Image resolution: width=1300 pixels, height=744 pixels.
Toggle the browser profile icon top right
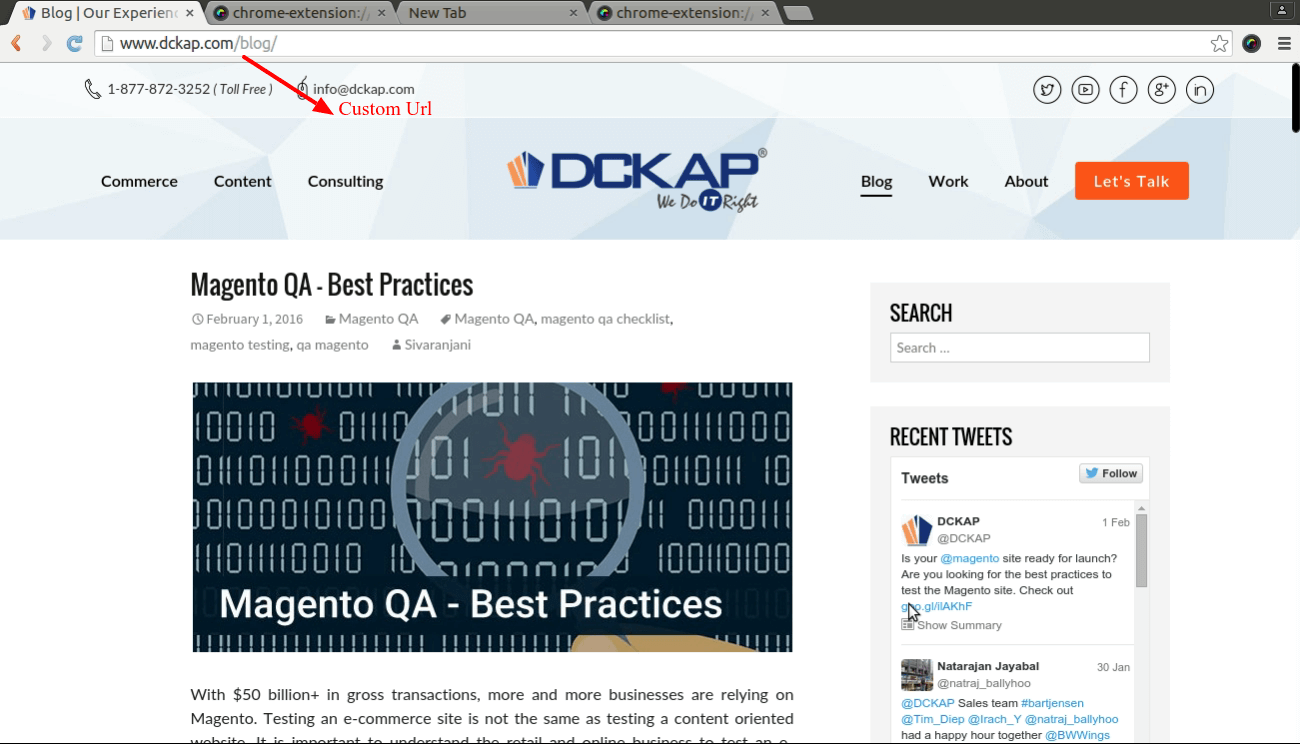coord(1281,10)
